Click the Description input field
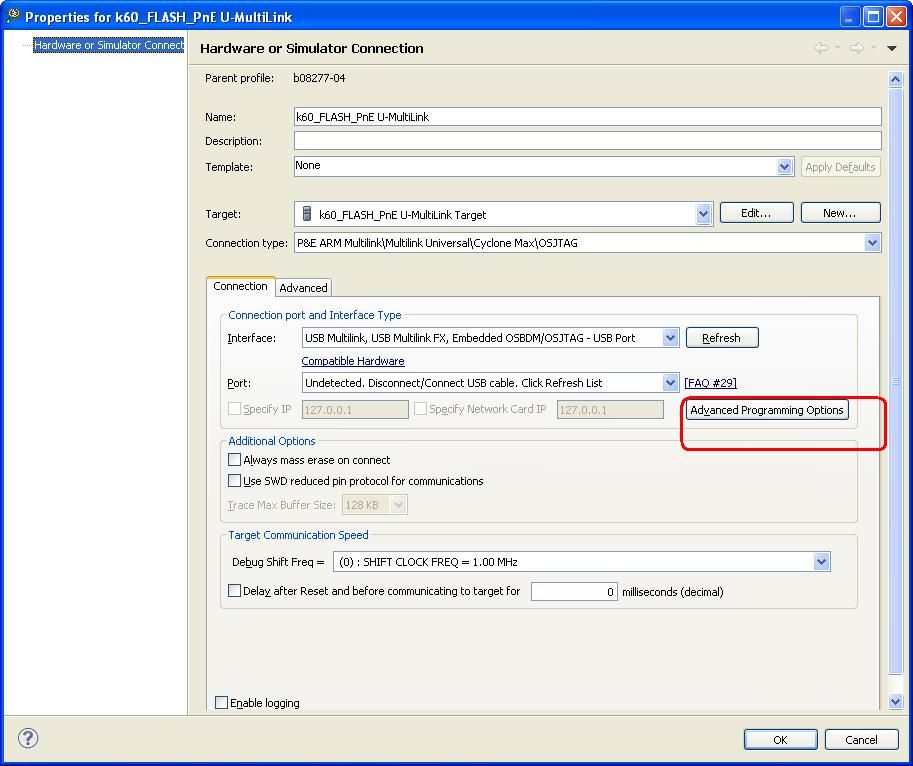The width and height of the screenshot is (913, 766). [x=588, y=140]
